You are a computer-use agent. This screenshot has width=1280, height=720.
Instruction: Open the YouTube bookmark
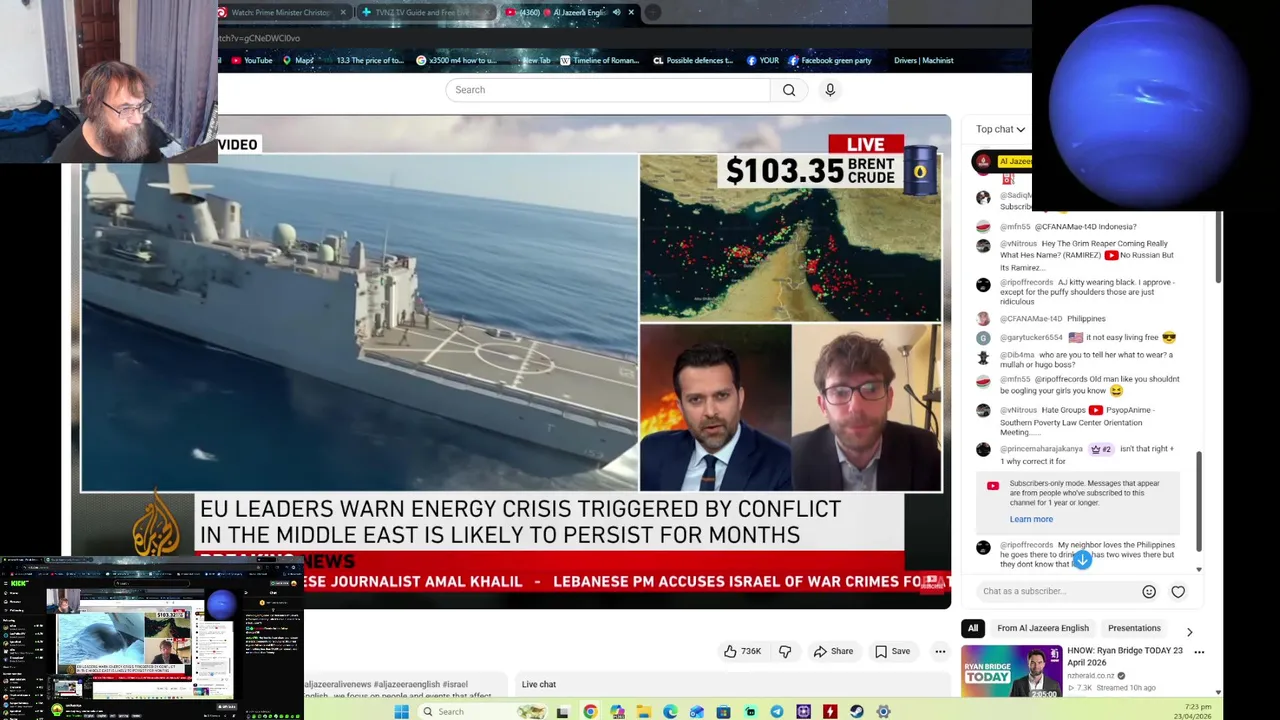click(x=252, y=60)
